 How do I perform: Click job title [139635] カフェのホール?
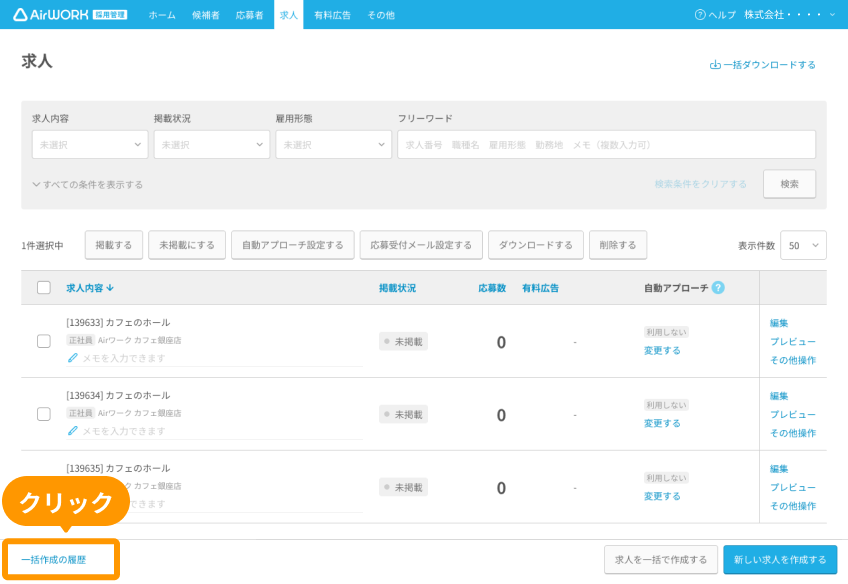pyautogui.click(x=118, y=468)
